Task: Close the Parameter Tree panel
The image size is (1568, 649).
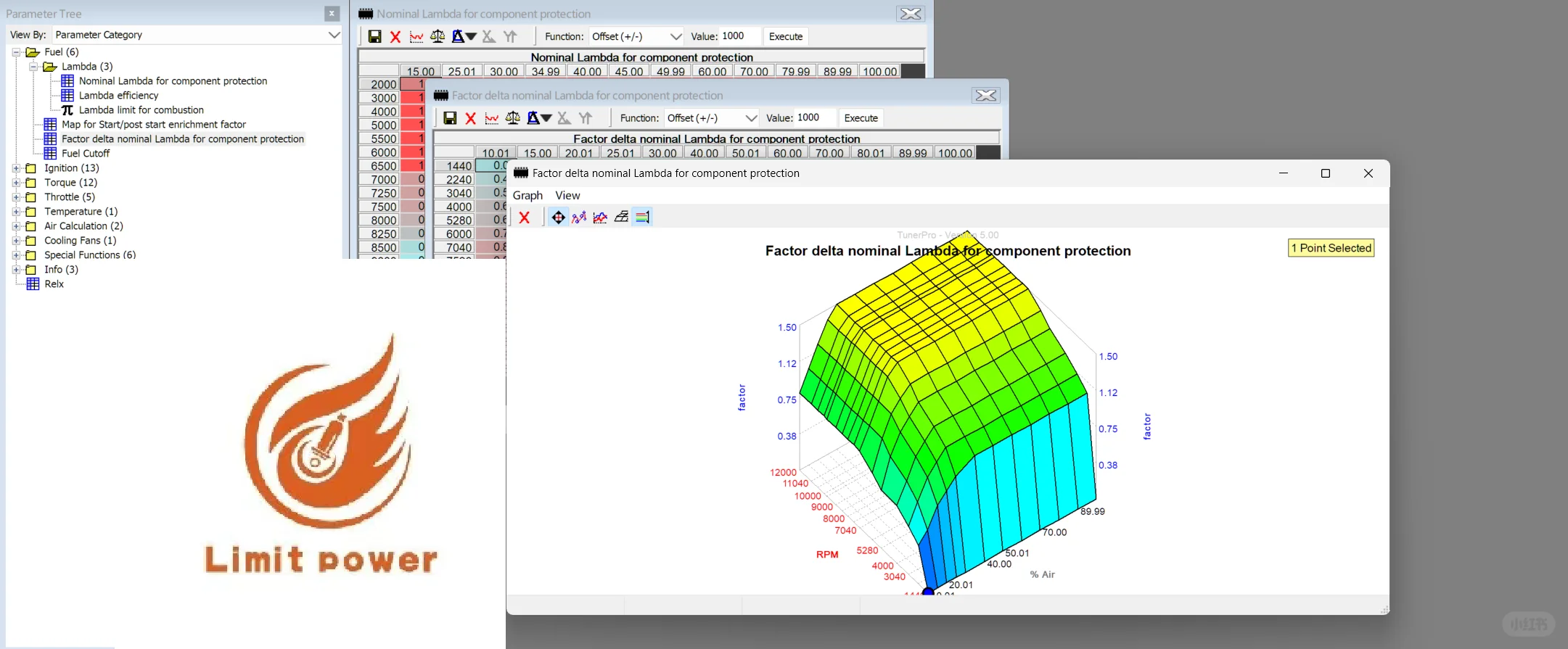Action: coord(332,14)
